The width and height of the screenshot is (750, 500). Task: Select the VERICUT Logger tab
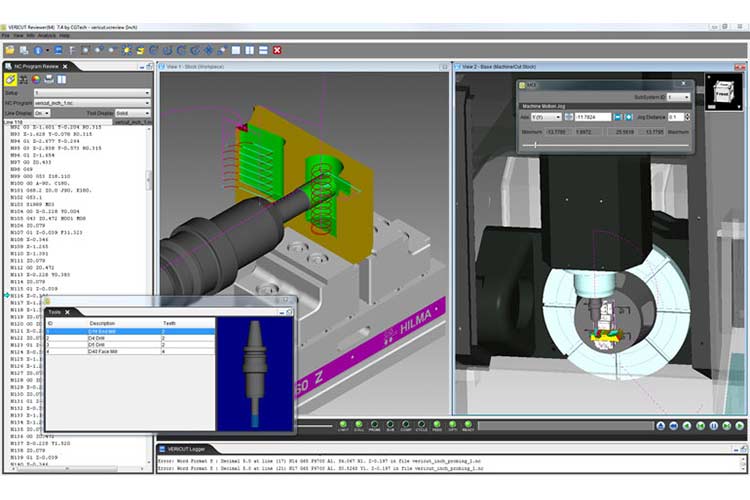186,449
